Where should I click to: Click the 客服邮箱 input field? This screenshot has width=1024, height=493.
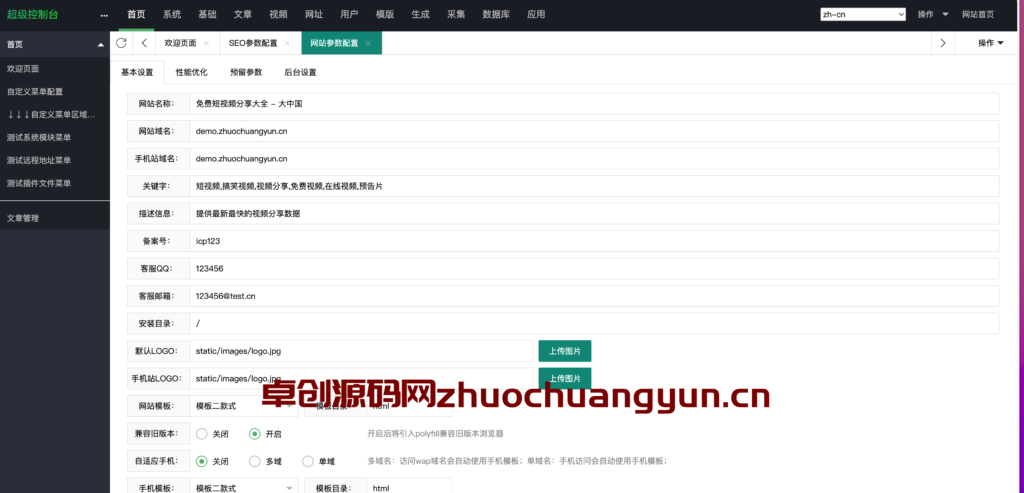coord(594,296)
